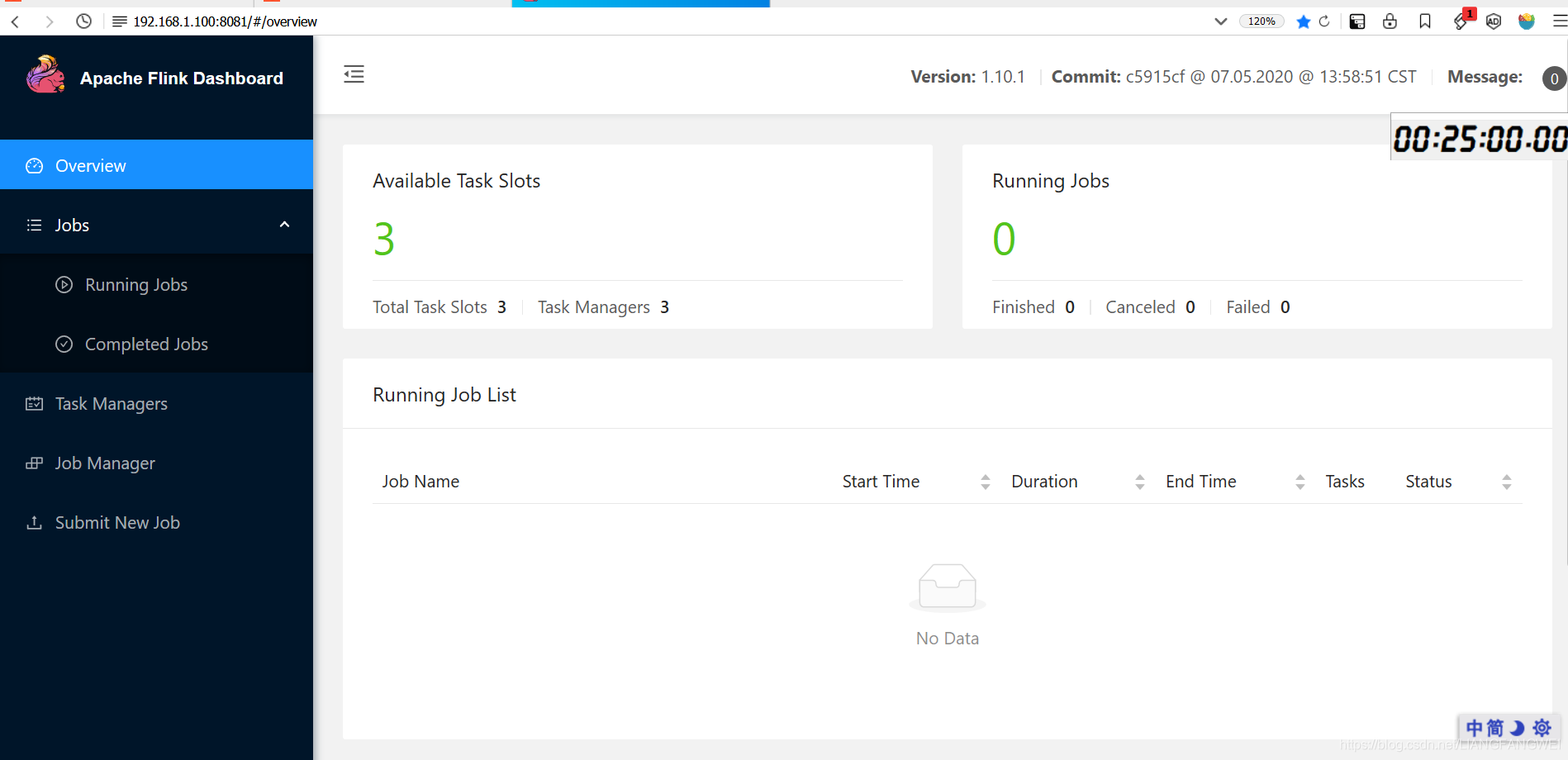Click the Apache Flink squirrel logo
The image size is (1568, 760).
45,75
